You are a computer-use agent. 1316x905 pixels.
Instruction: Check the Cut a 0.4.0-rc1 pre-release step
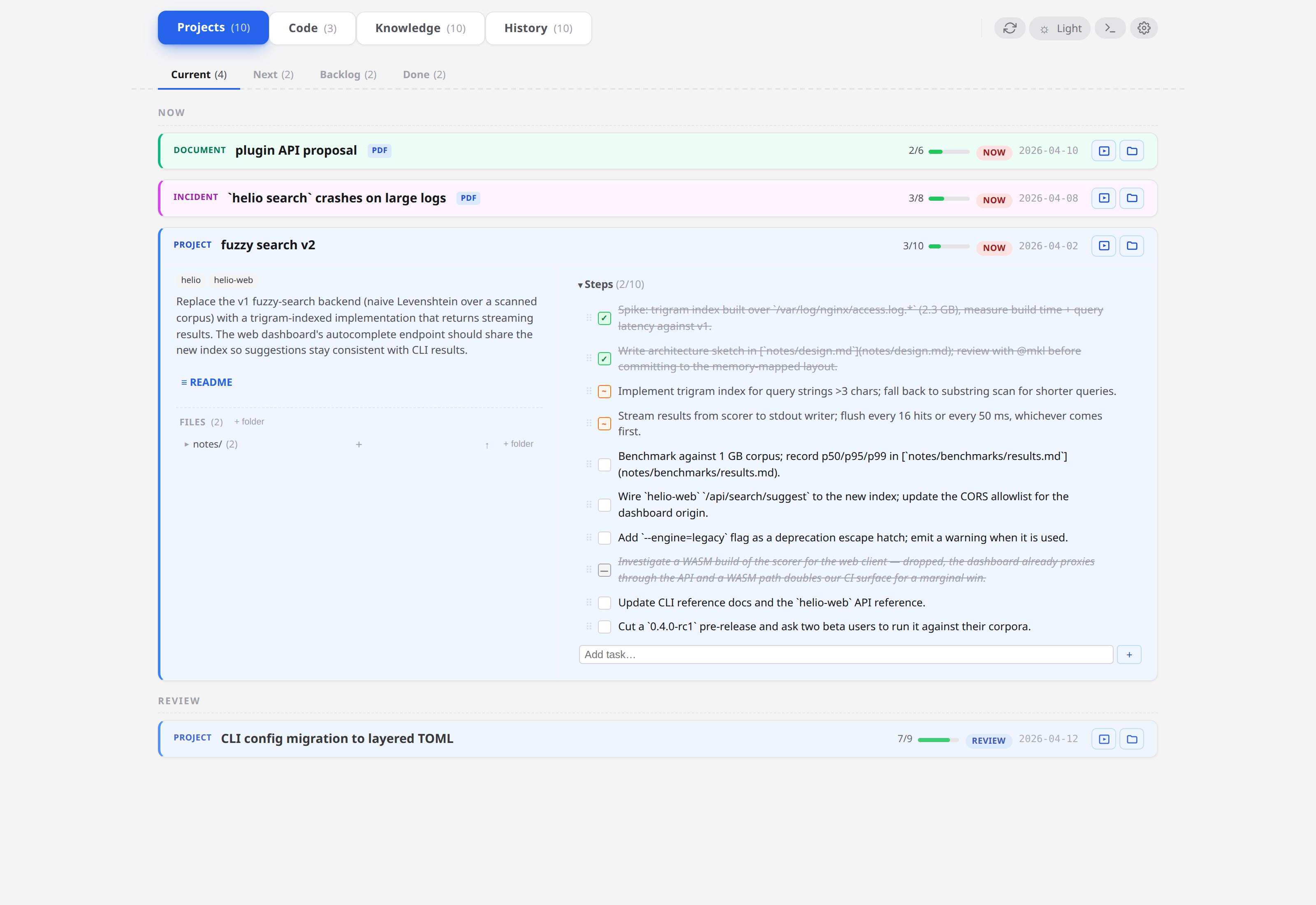(x=604, y=627)
